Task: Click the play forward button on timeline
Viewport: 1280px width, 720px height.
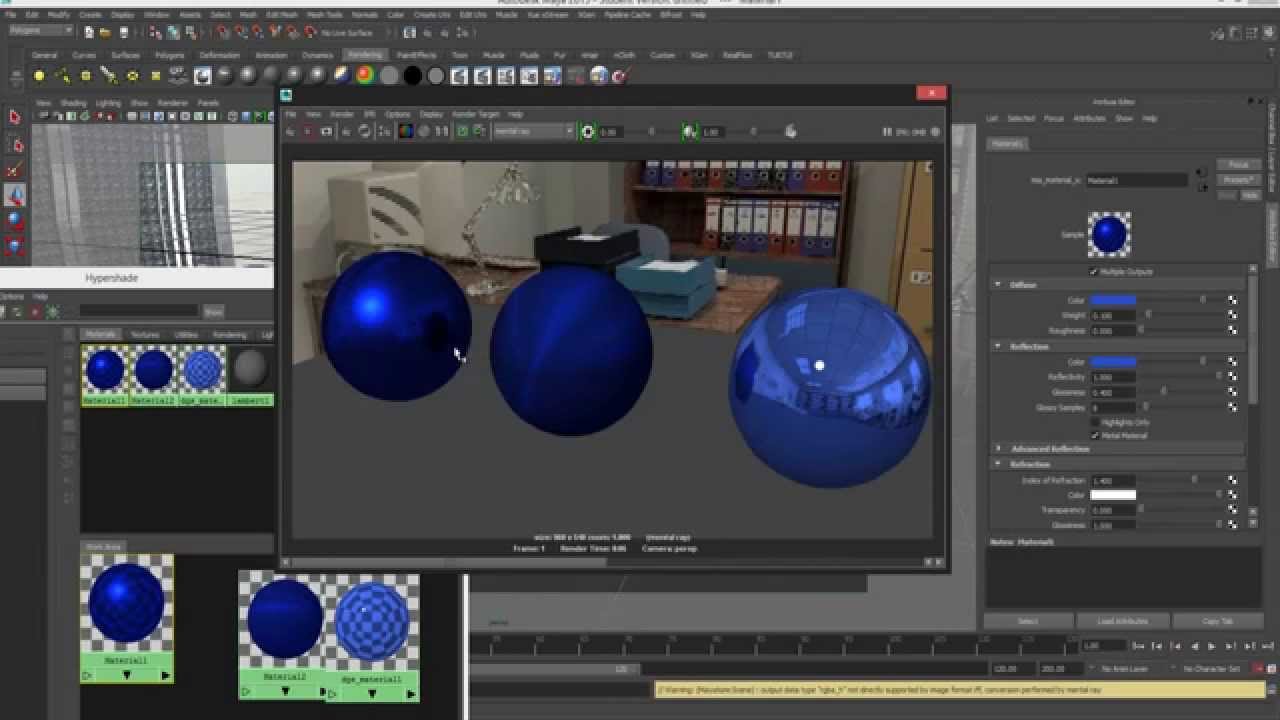Action: point(1211,646)
